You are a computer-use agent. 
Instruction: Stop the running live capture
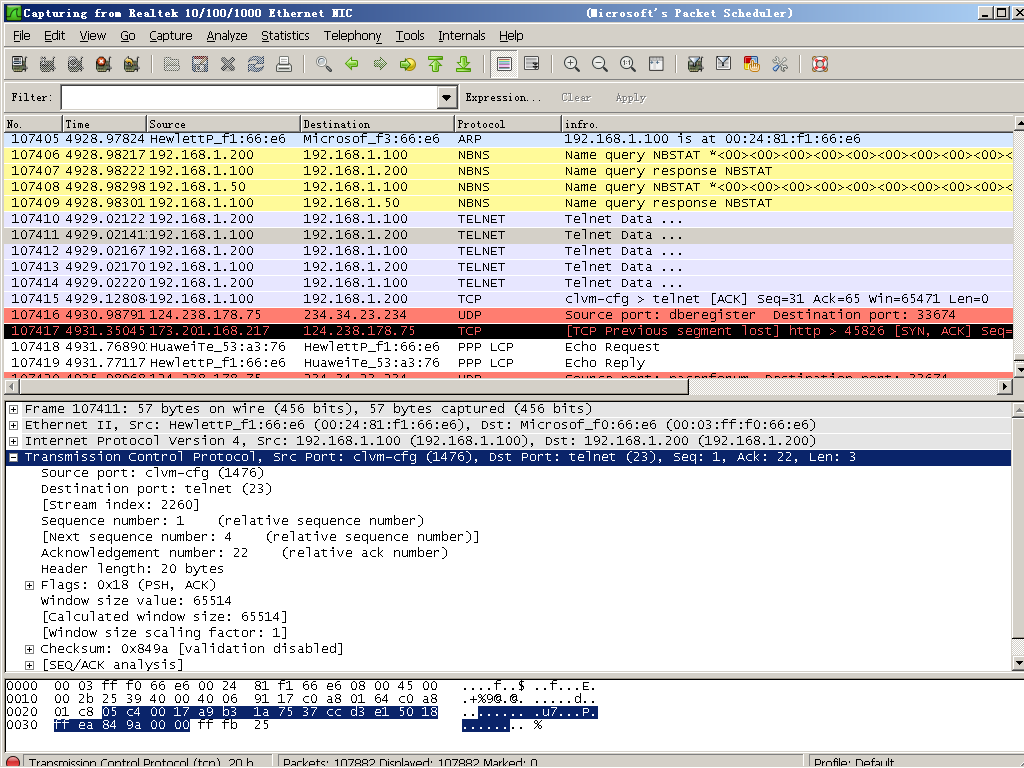tap(103, 64)
